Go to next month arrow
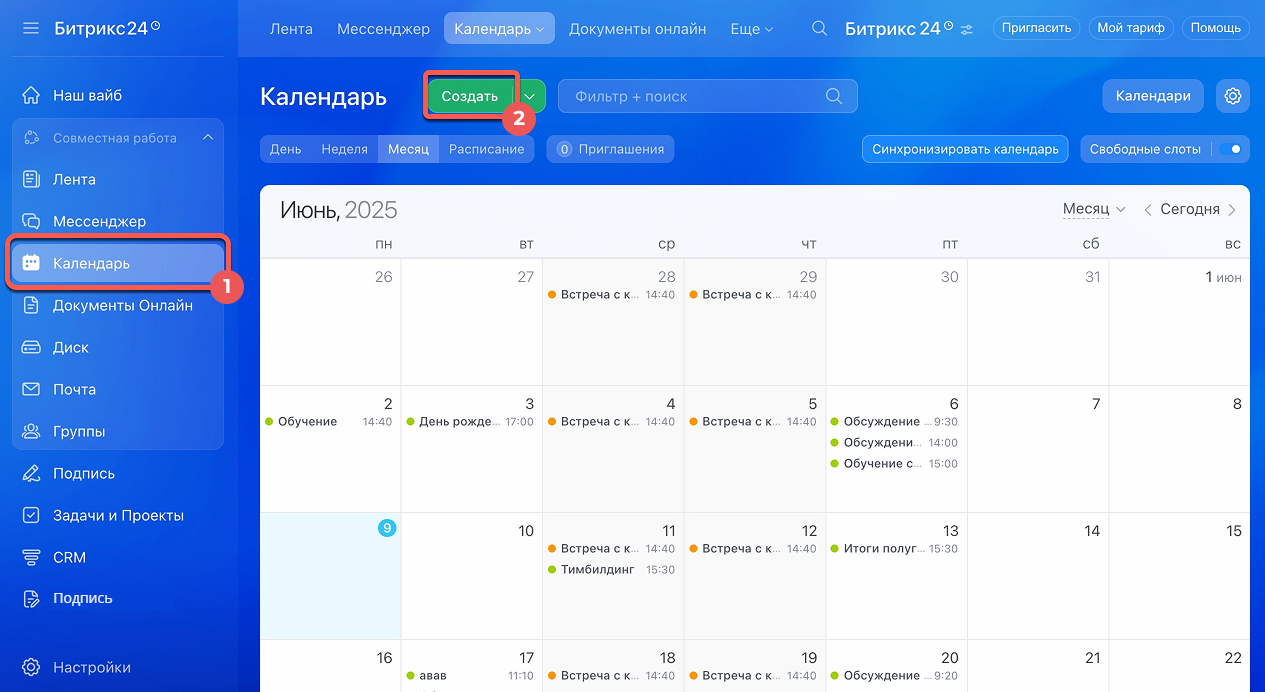Viewport: 1265px width, 692px height. click(1232, 210)
